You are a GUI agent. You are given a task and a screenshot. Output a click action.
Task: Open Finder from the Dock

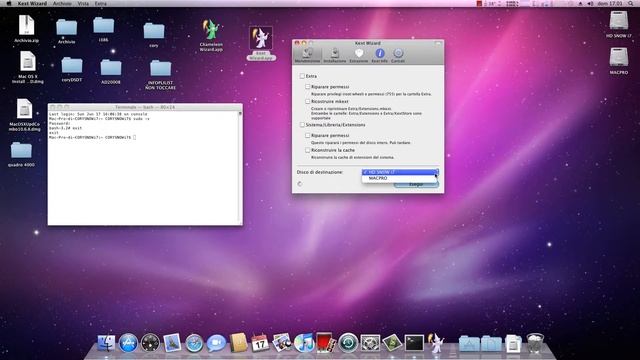[x=106, y=343]
